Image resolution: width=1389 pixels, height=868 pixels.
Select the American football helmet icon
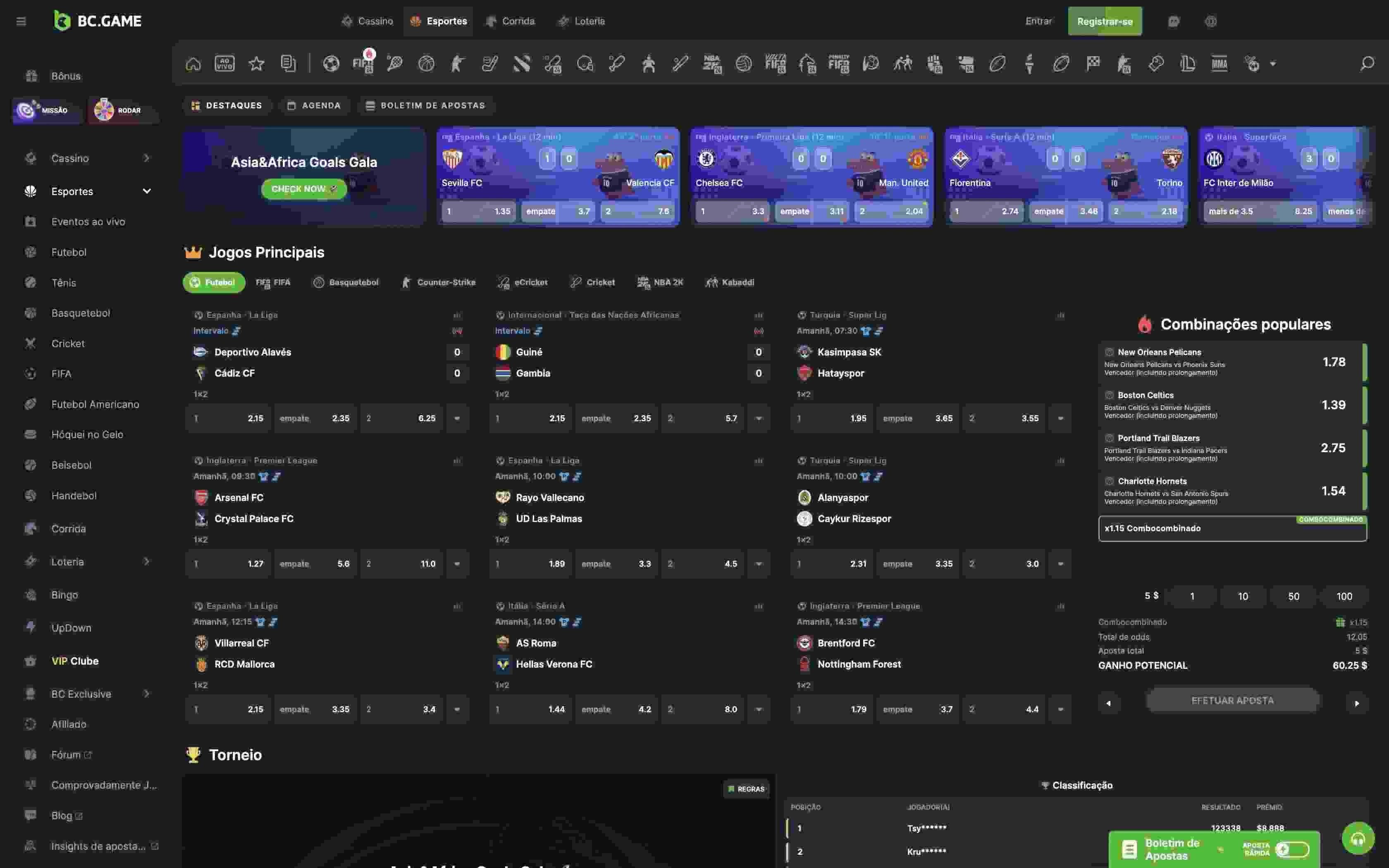[x=585, y=64]
